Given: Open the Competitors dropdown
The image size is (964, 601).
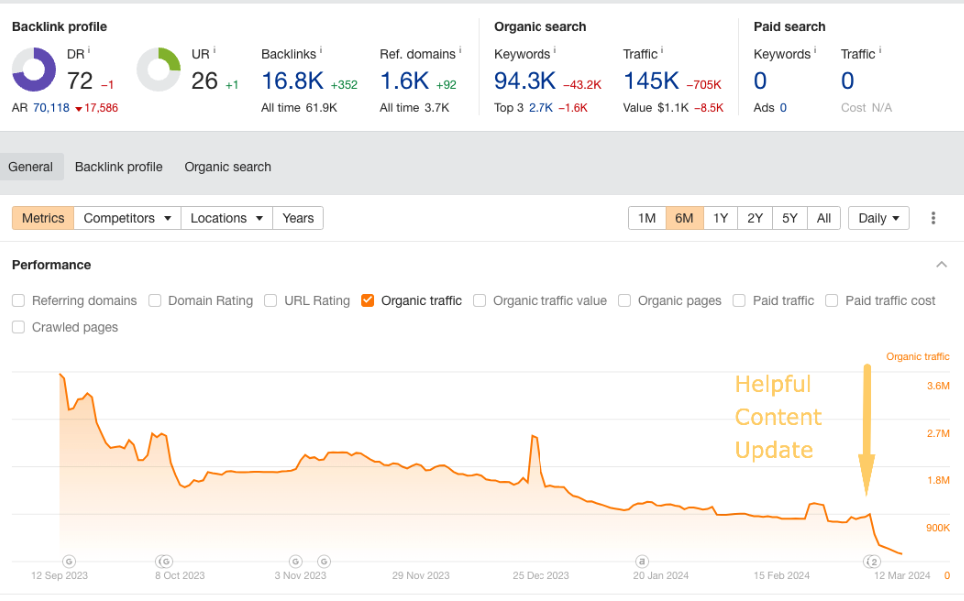Looking at the screenshot, I should click(126, 217).
